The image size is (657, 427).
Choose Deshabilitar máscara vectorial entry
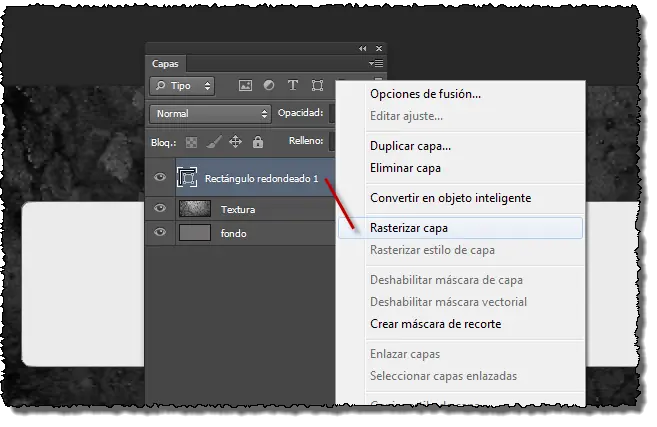tap(448, 302)
